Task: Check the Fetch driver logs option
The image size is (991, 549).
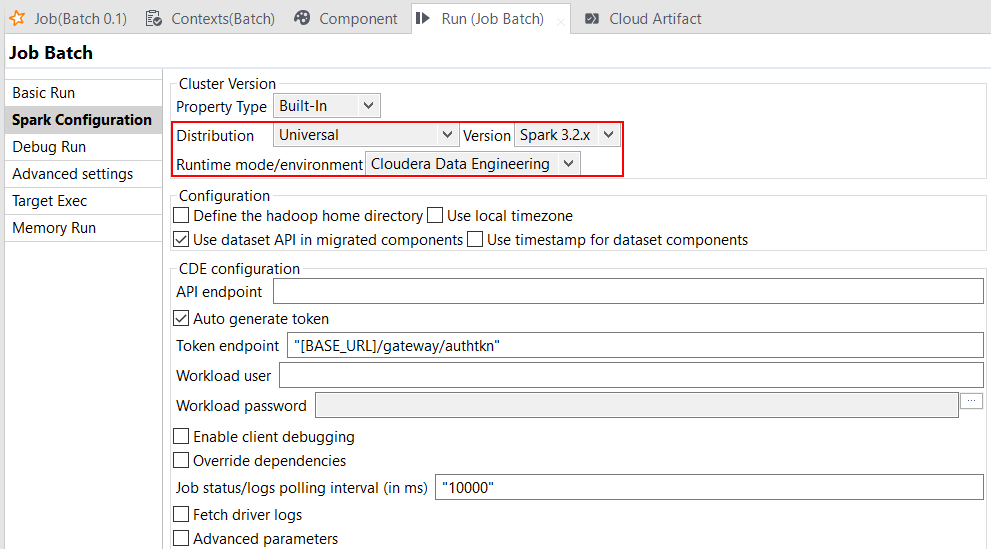Action: [x=181, y=515]
